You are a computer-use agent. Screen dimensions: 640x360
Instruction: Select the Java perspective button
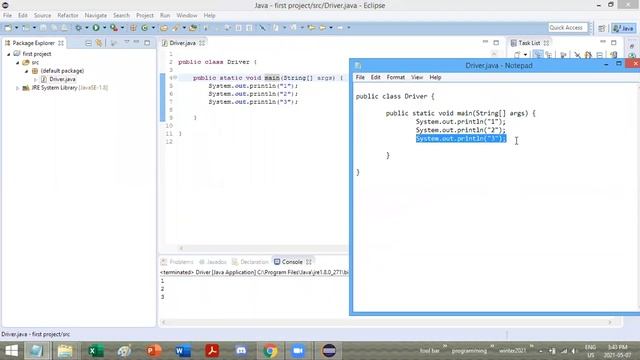(x=624, y=28)
